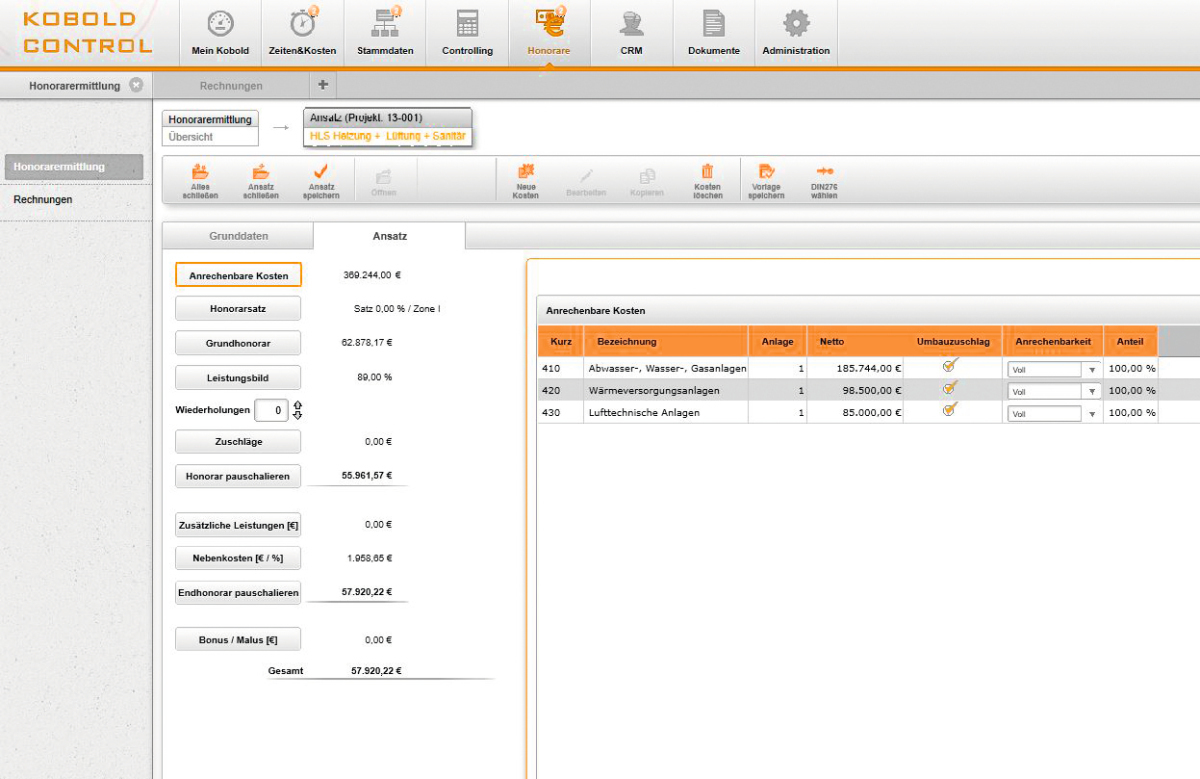Click HLS Heizung + Lüftung breadcrumb
This screenshot has width=1200, height=779.
pos(387,136)
